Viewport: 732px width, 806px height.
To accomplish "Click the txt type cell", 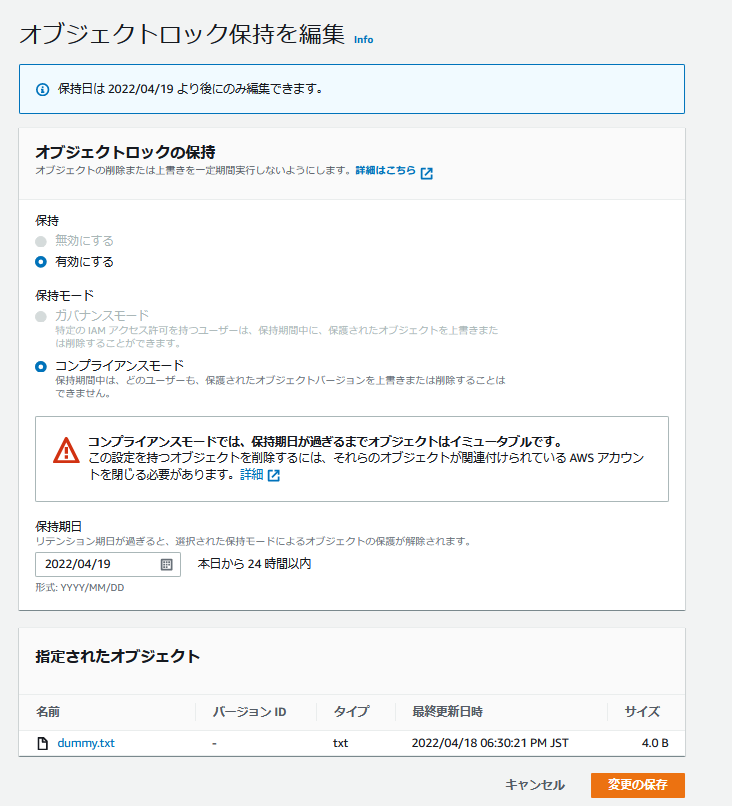I will [340, 743].
